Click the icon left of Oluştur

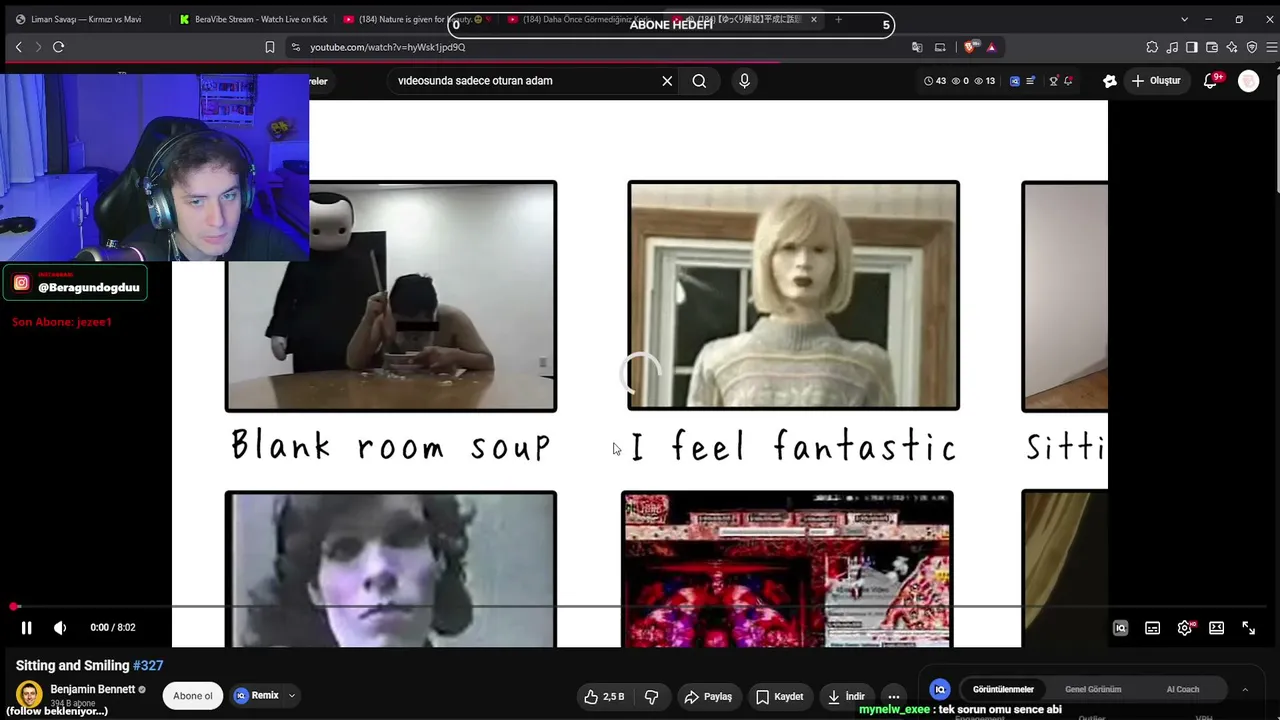[1109, 81]
